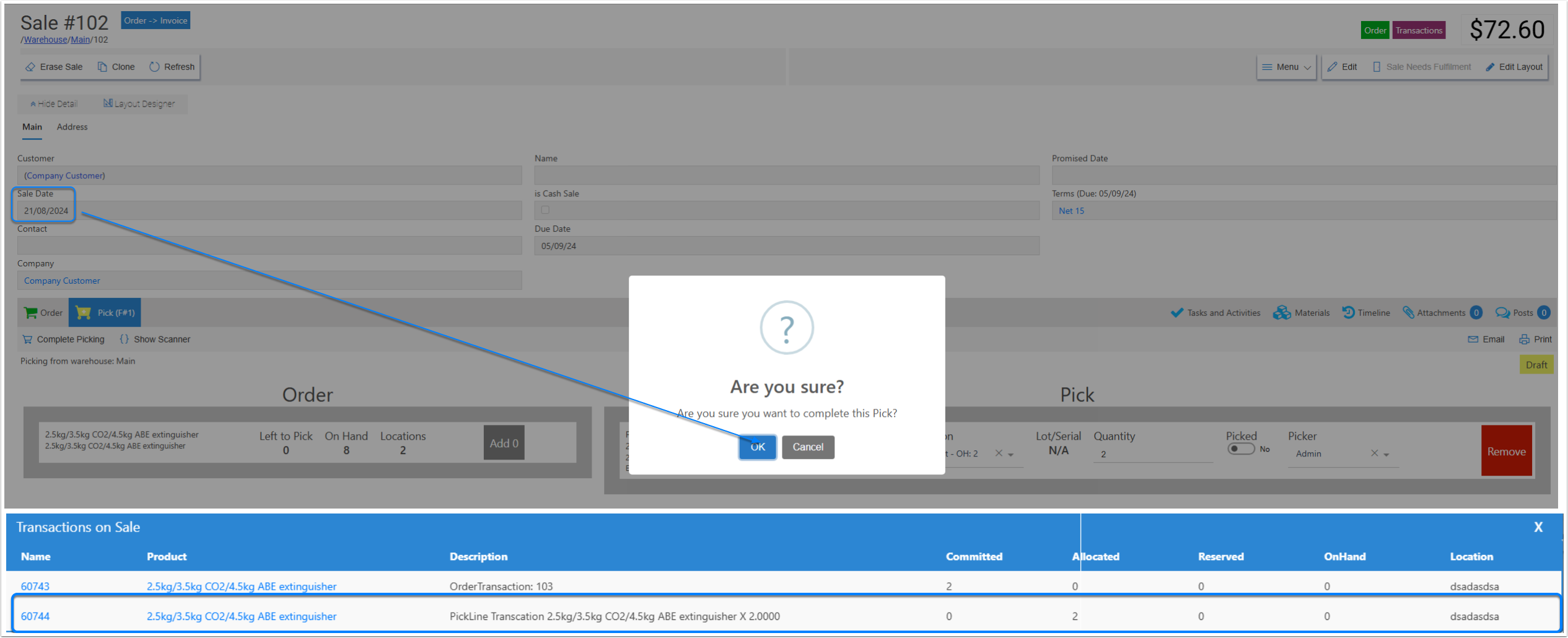Open the Timeline history icon
The width and height of the screenshot is (1568, 638).
pyautogui.click(x=1347, y=313)
